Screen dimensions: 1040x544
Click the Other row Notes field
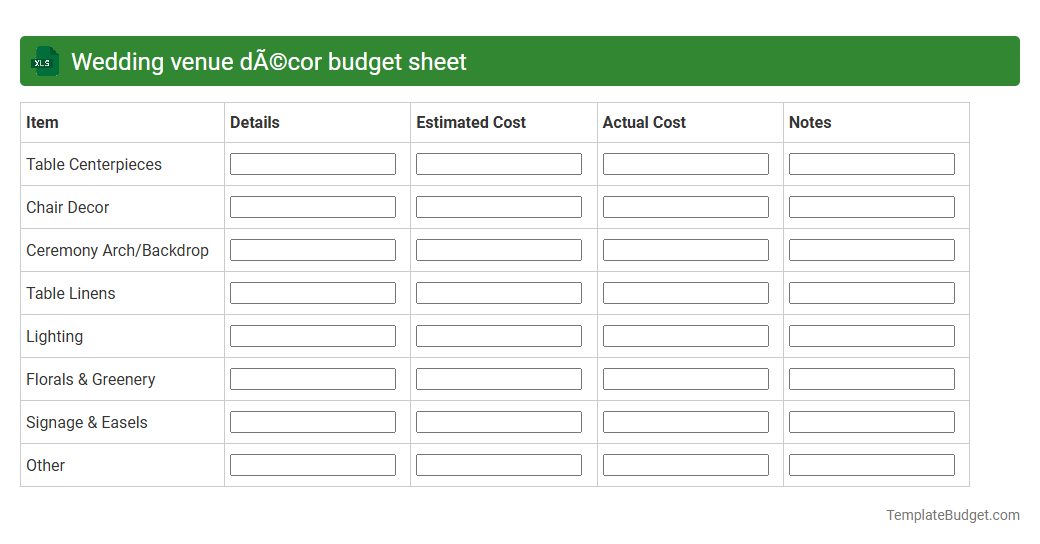pyautogui.click(x=872, y=465)
